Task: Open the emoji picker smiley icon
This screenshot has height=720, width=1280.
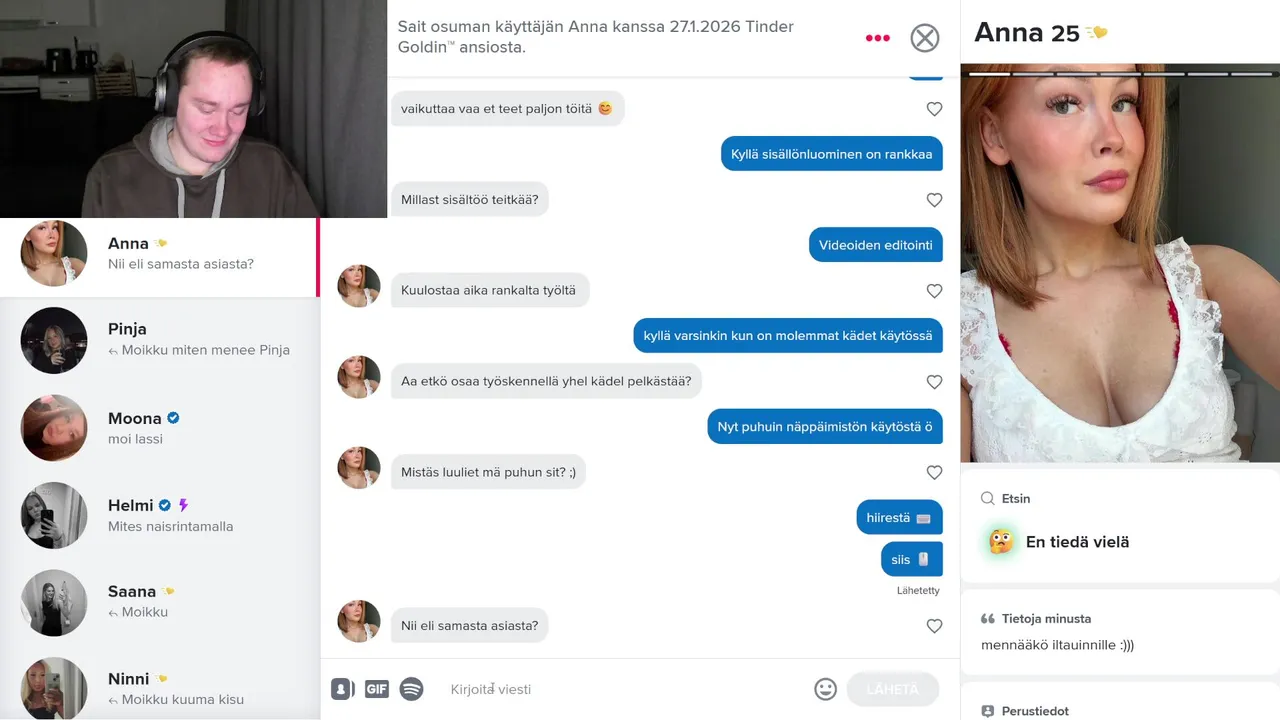Action: click(x=825, y=689)
